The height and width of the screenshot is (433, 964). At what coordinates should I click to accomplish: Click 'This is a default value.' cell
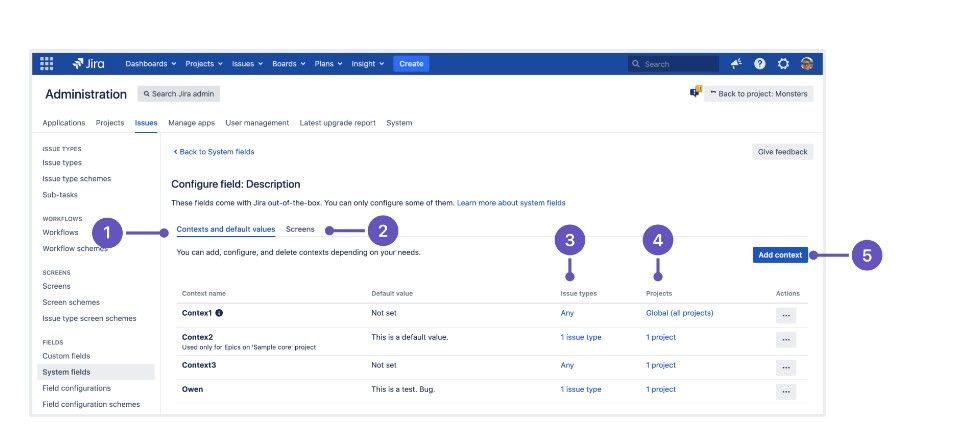(x=410, y=337)
